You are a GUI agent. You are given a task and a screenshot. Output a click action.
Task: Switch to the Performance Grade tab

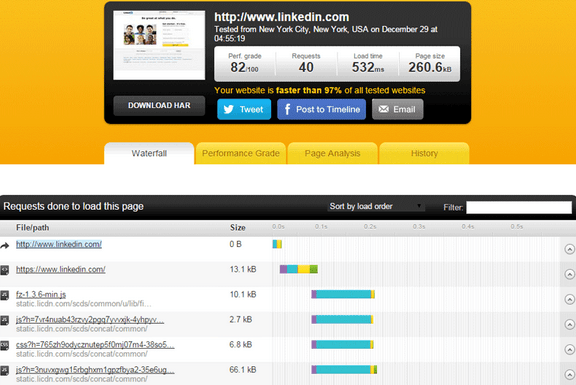click(x=241, y=153)
